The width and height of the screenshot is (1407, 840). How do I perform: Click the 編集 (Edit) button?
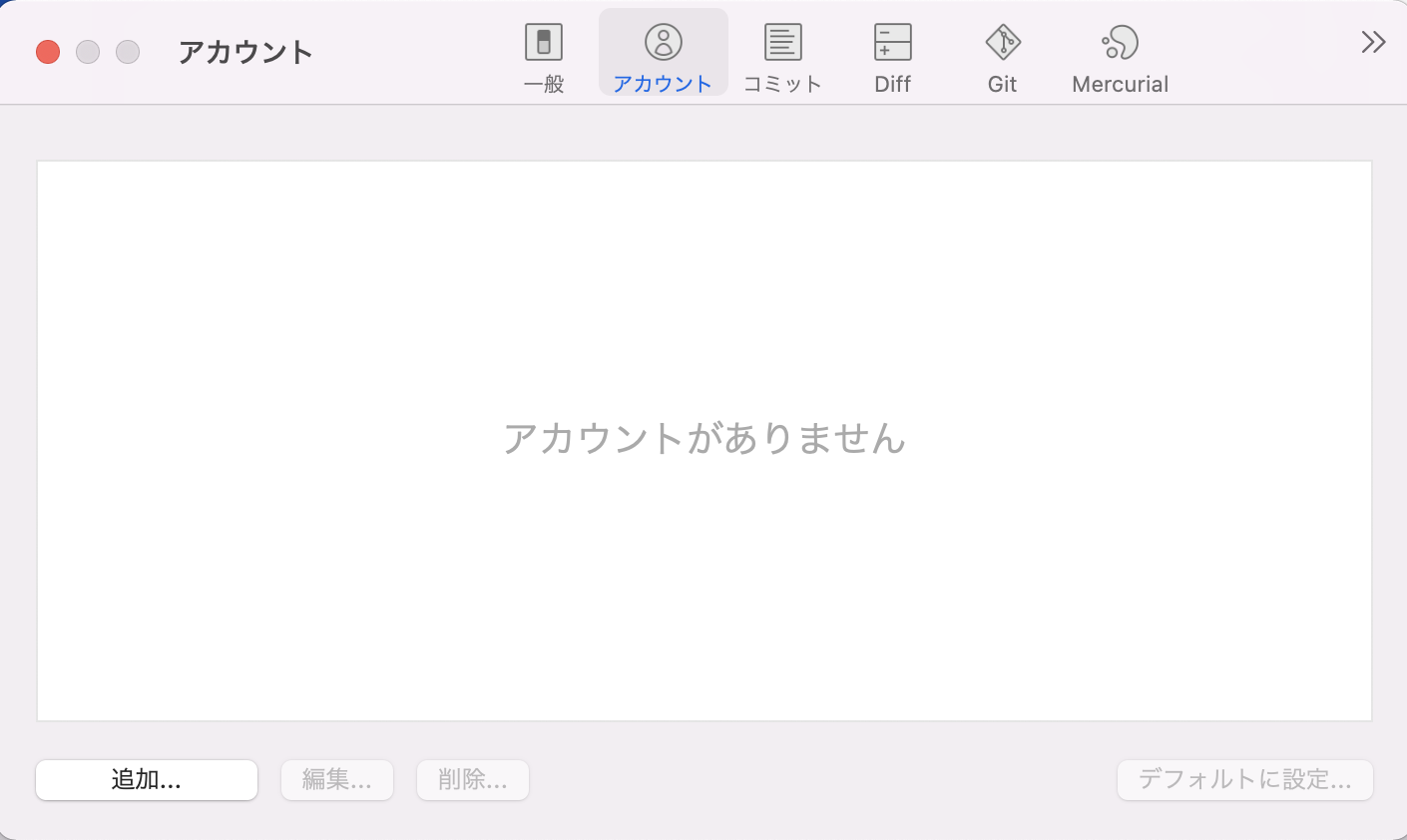(x=336, y=780)
